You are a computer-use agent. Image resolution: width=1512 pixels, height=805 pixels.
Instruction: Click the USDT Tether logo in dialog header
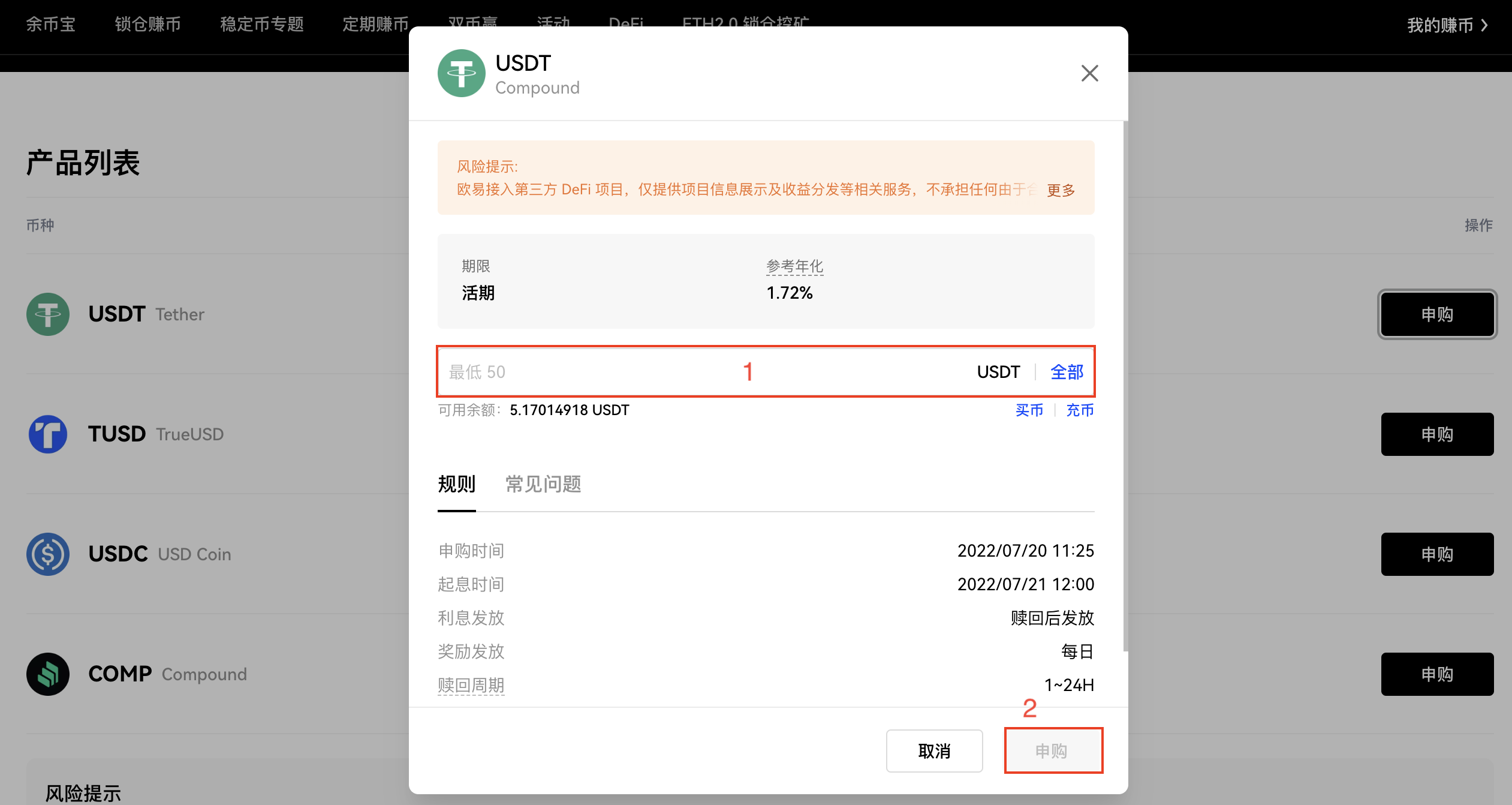point(461,73)
